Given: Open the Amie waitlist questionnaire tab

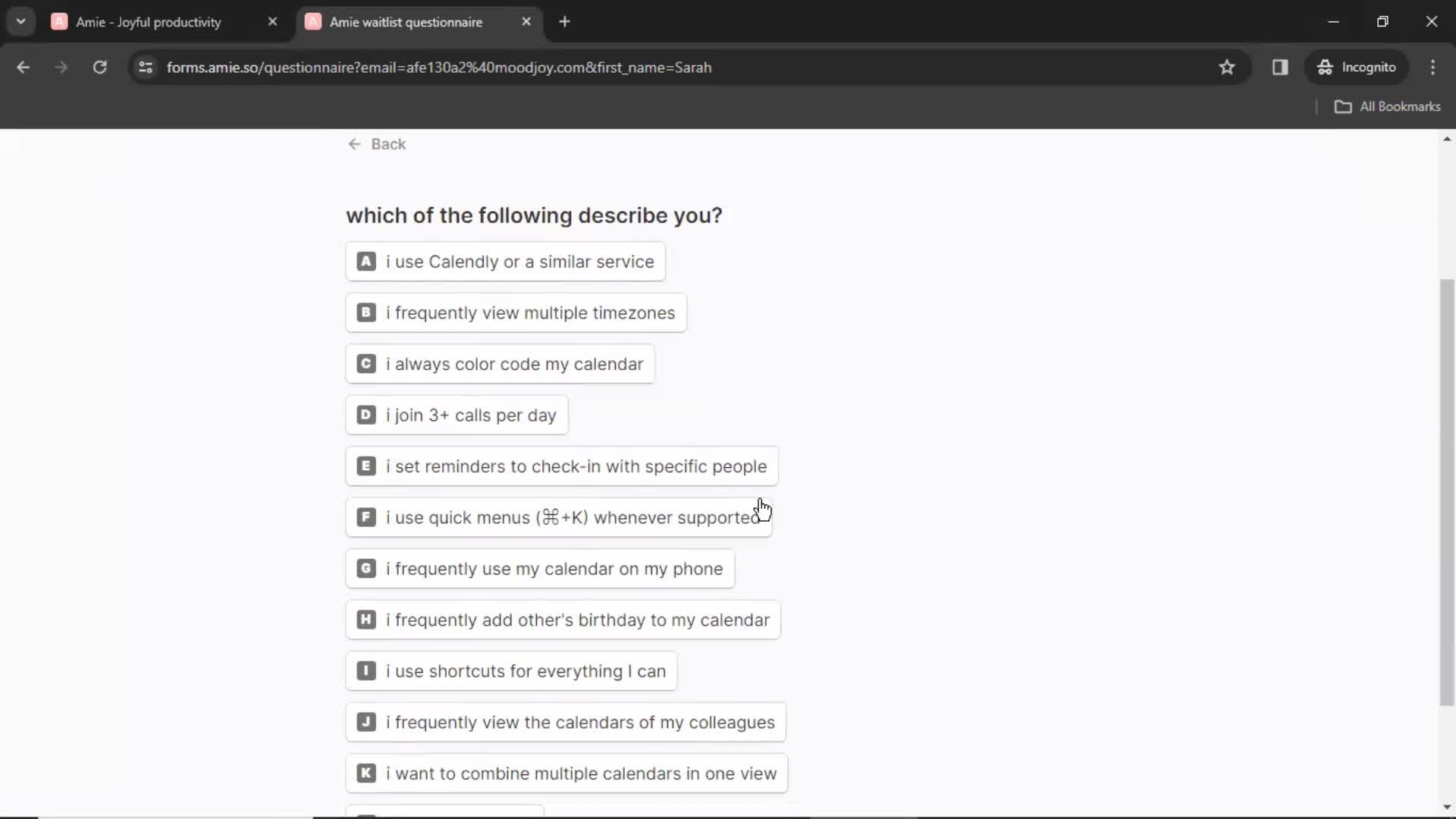Looking at the screenshot, I should pyautogui.click(x=405, y=21).
